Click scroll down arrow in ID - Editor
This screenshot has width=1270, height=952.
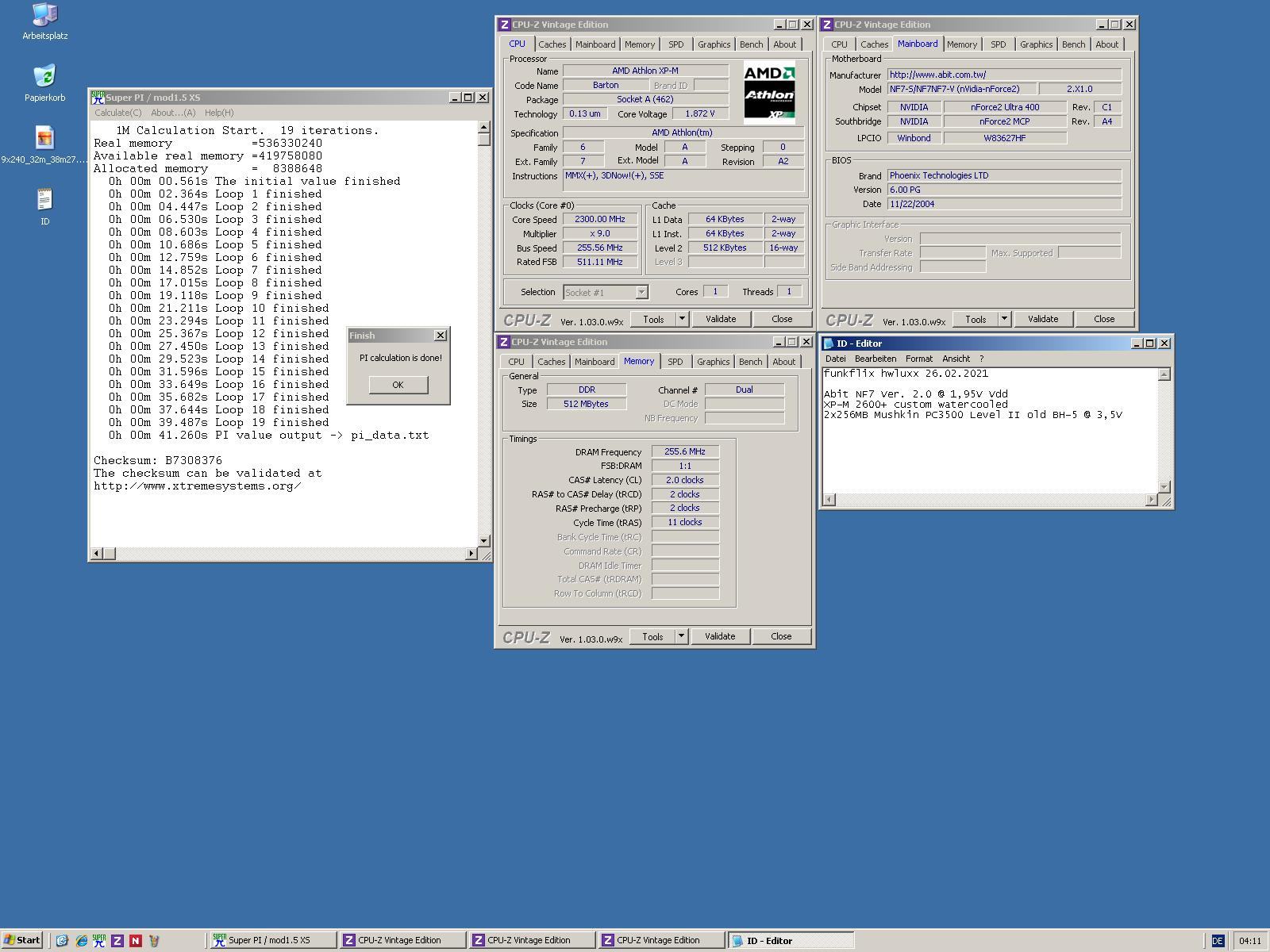[x=1164, y=487]
